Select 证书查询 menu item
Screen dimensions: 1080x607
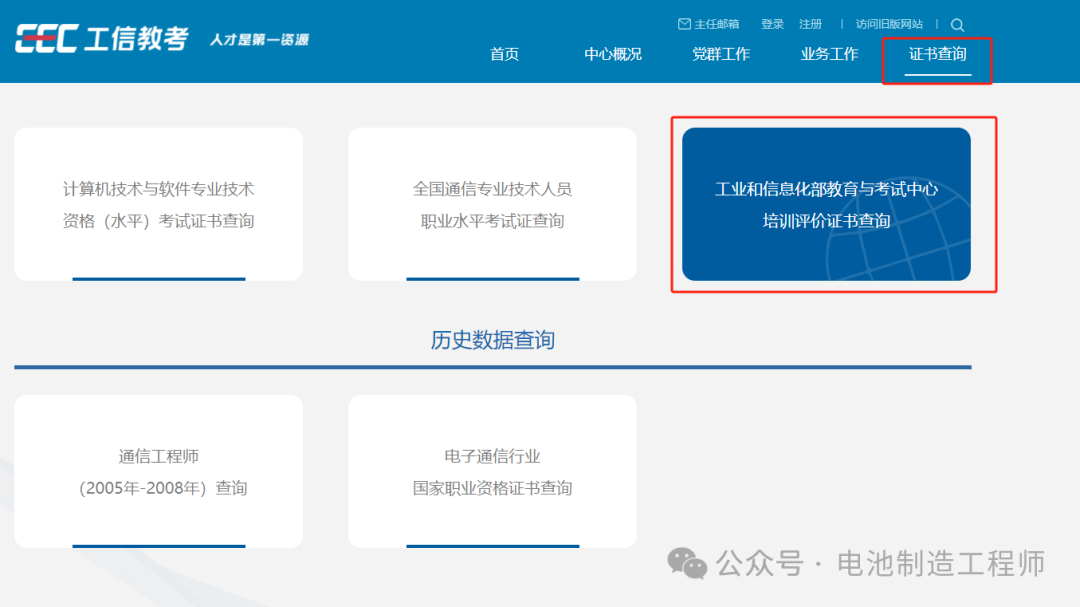(x=937, y=54)
